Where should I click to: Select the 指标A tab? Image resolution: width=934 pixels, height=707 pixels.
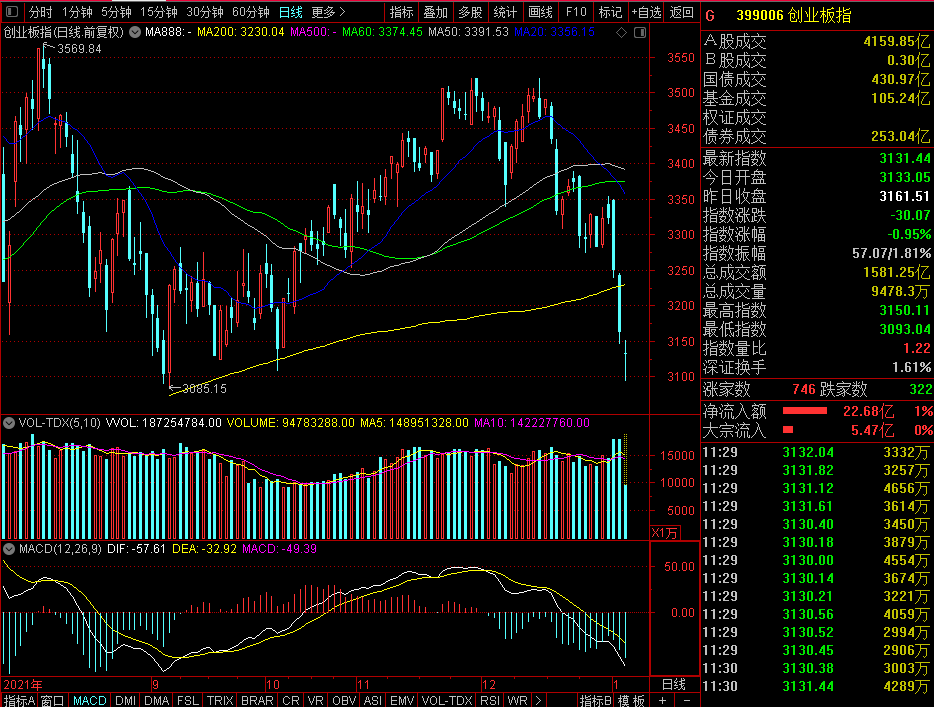tap(20, 700)
